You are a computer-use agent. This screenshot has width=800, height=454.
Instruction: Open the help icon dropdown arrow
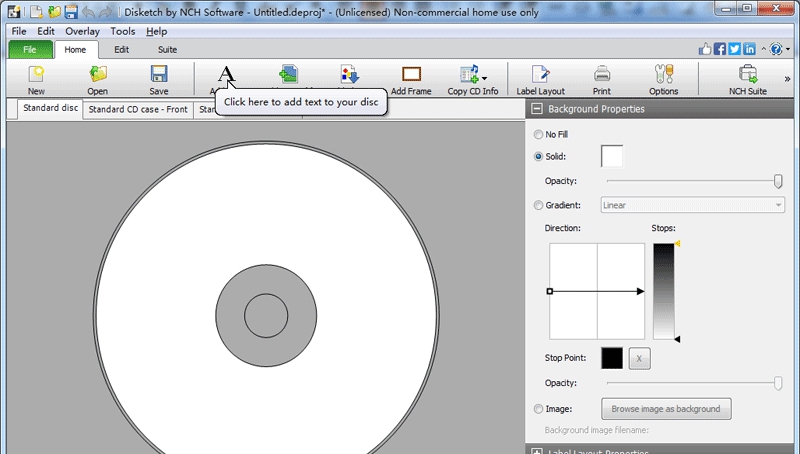(788, 49)
